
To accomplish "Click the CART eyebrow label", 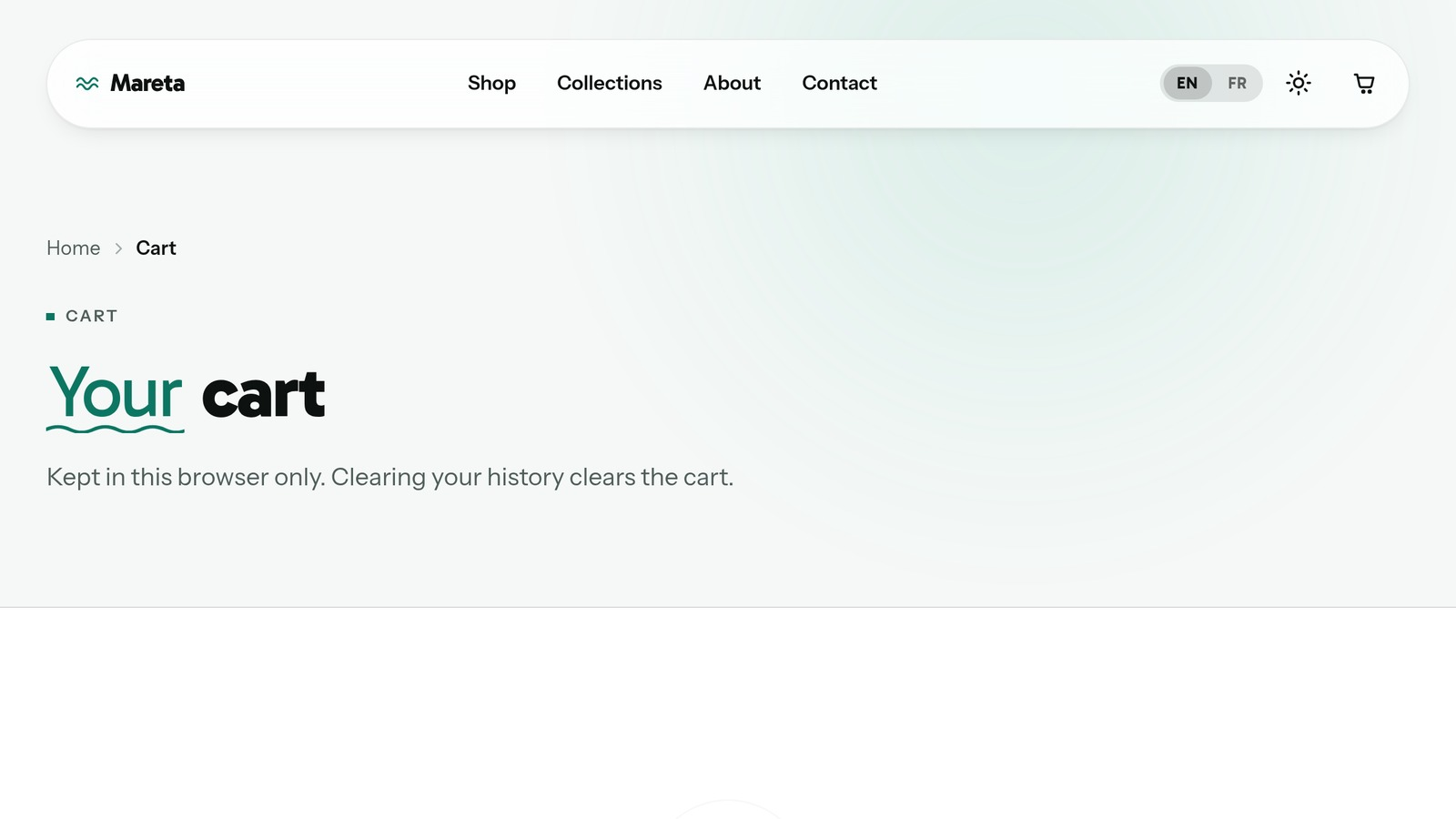I will (92, 317).
